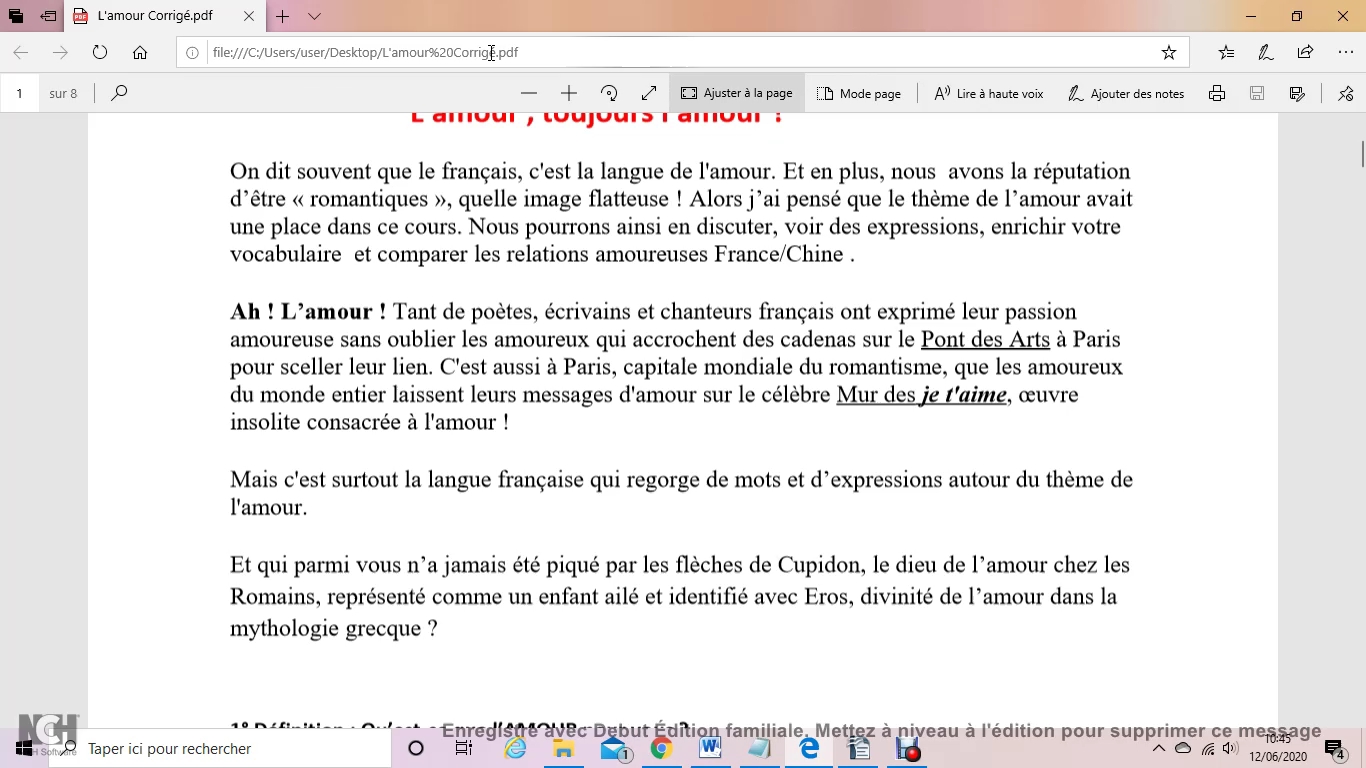The height and width of the screenshot is (768, 1366).
Task: Click the browser forward arrow
Action: [x=60, y=52]
